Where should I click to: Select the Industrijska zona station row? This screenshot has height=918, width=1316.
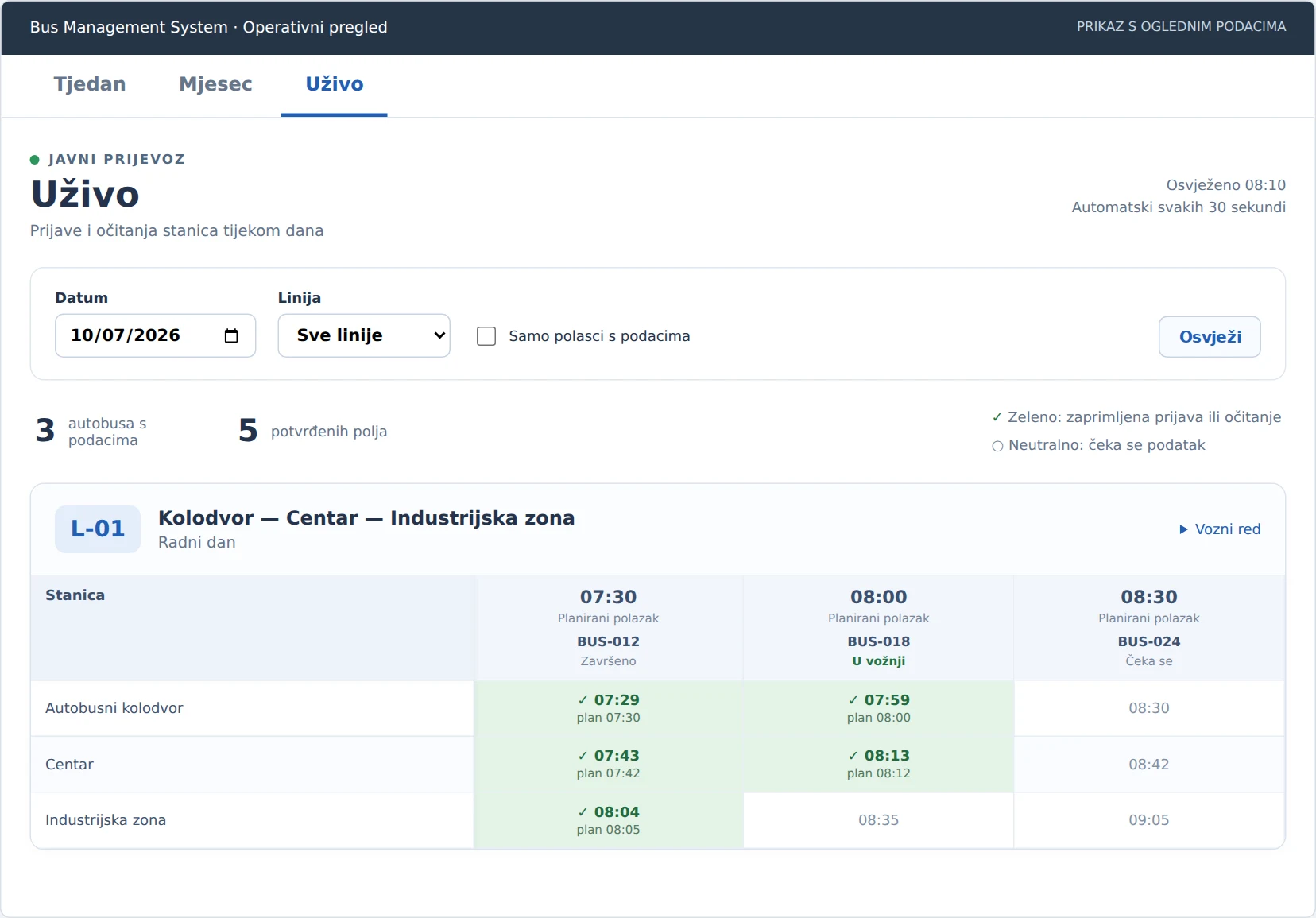click(658, 820)
